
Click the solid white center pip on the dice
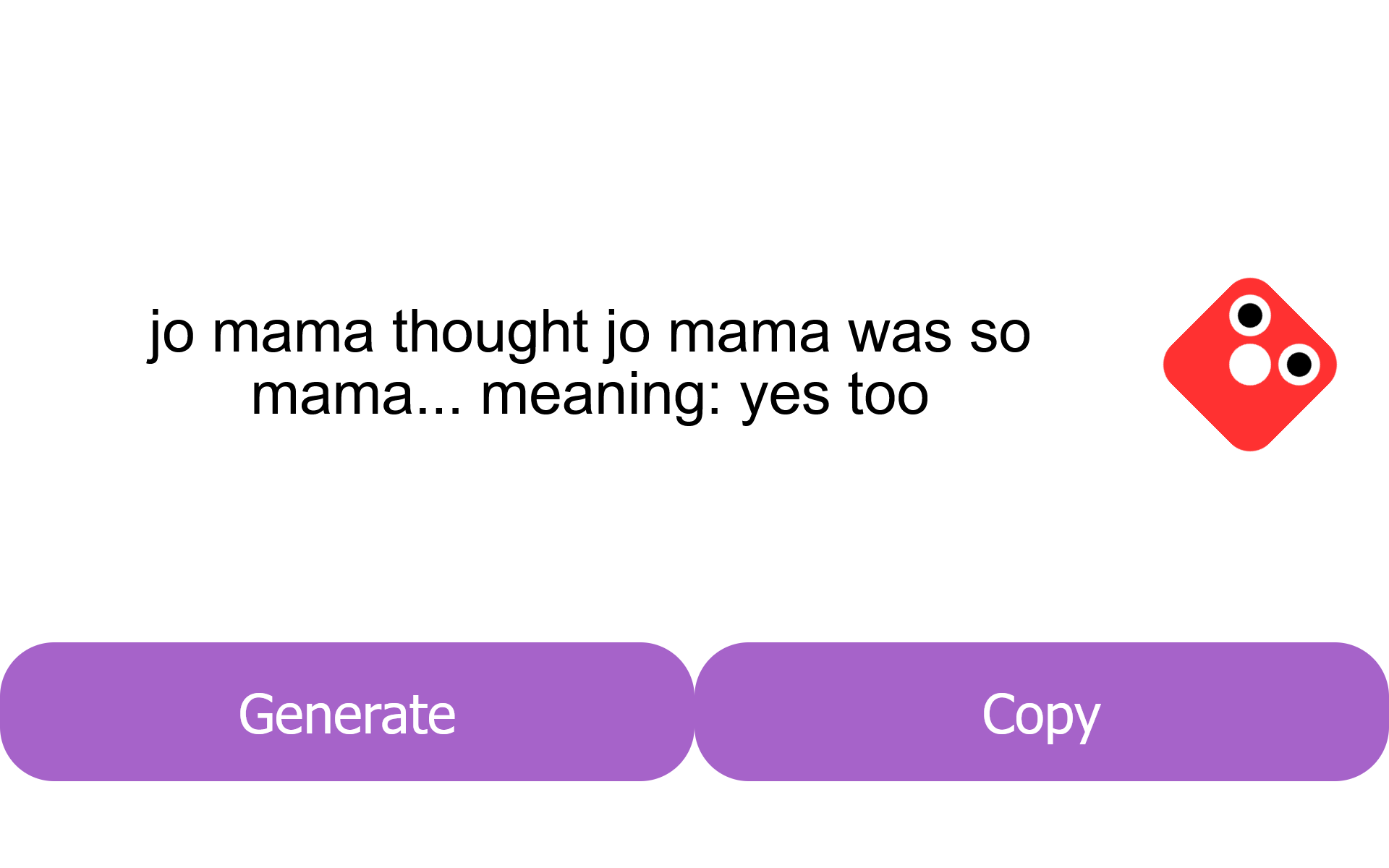coord(1249,365)
